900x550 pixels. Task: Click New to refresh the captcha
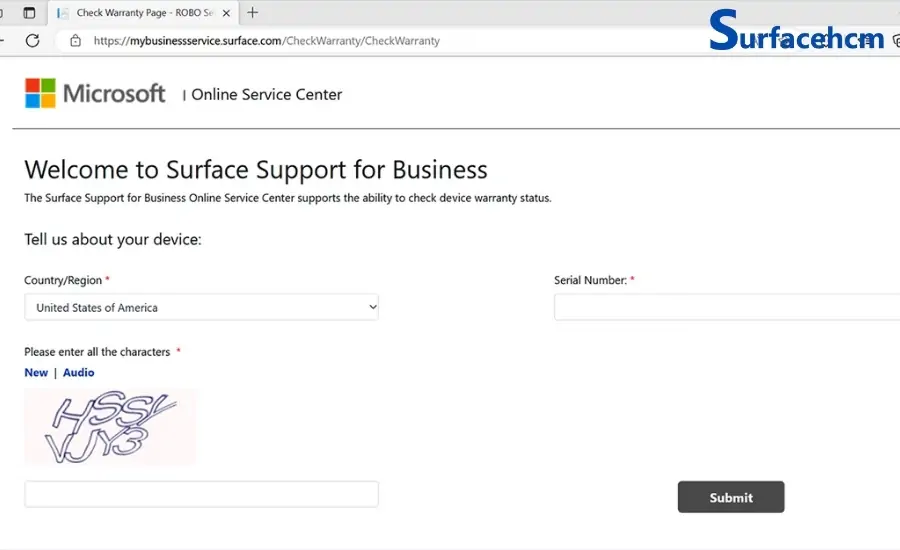point(36,373)
